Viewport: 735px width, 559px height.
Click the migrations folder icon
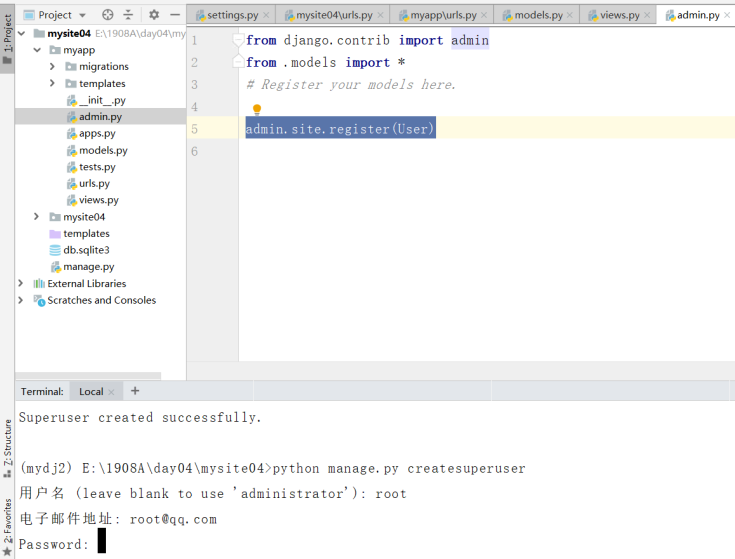click(x=71, y=67)
